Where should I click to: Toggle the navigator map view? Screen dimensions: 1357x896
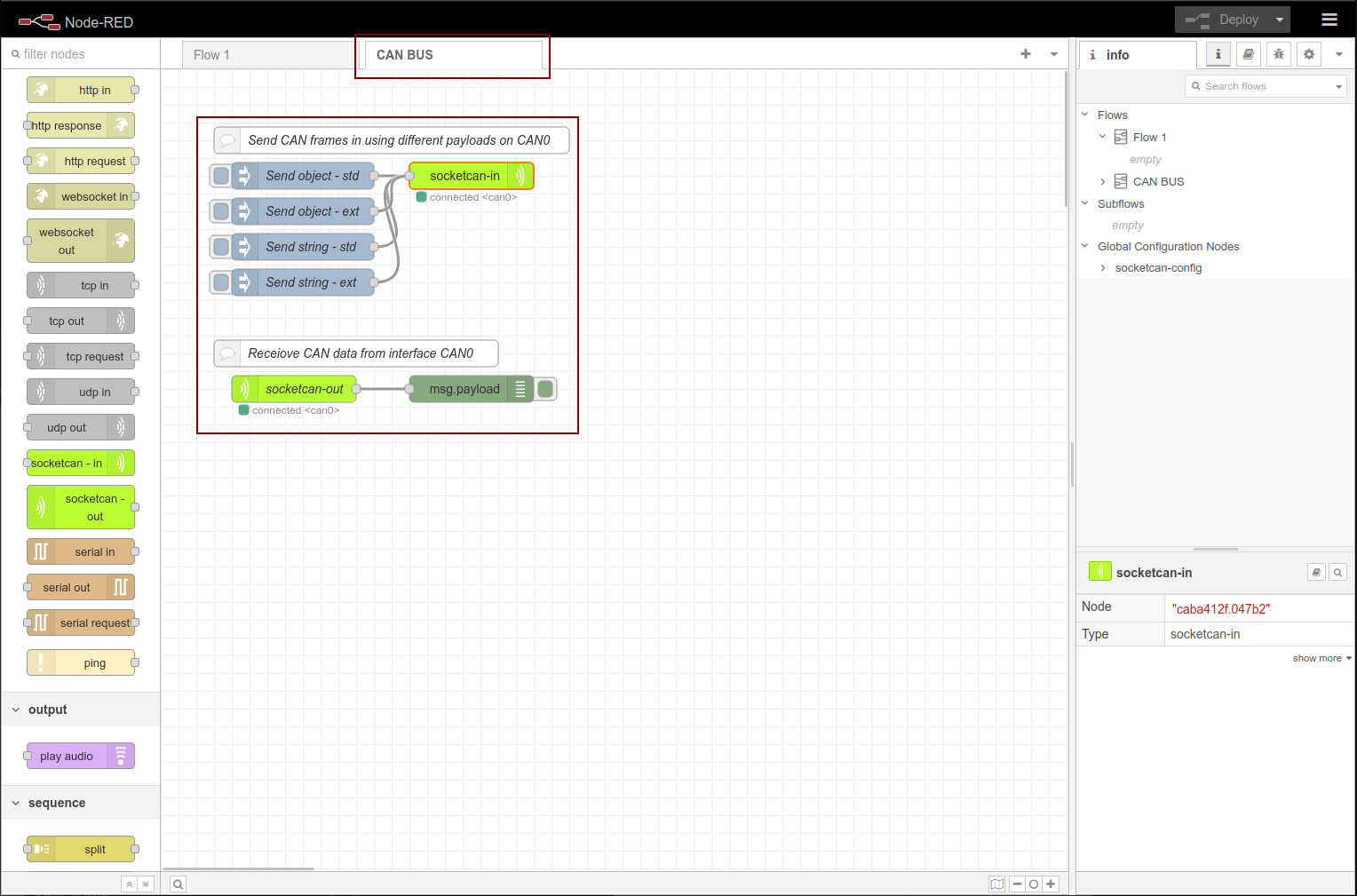tap(997, 884)
